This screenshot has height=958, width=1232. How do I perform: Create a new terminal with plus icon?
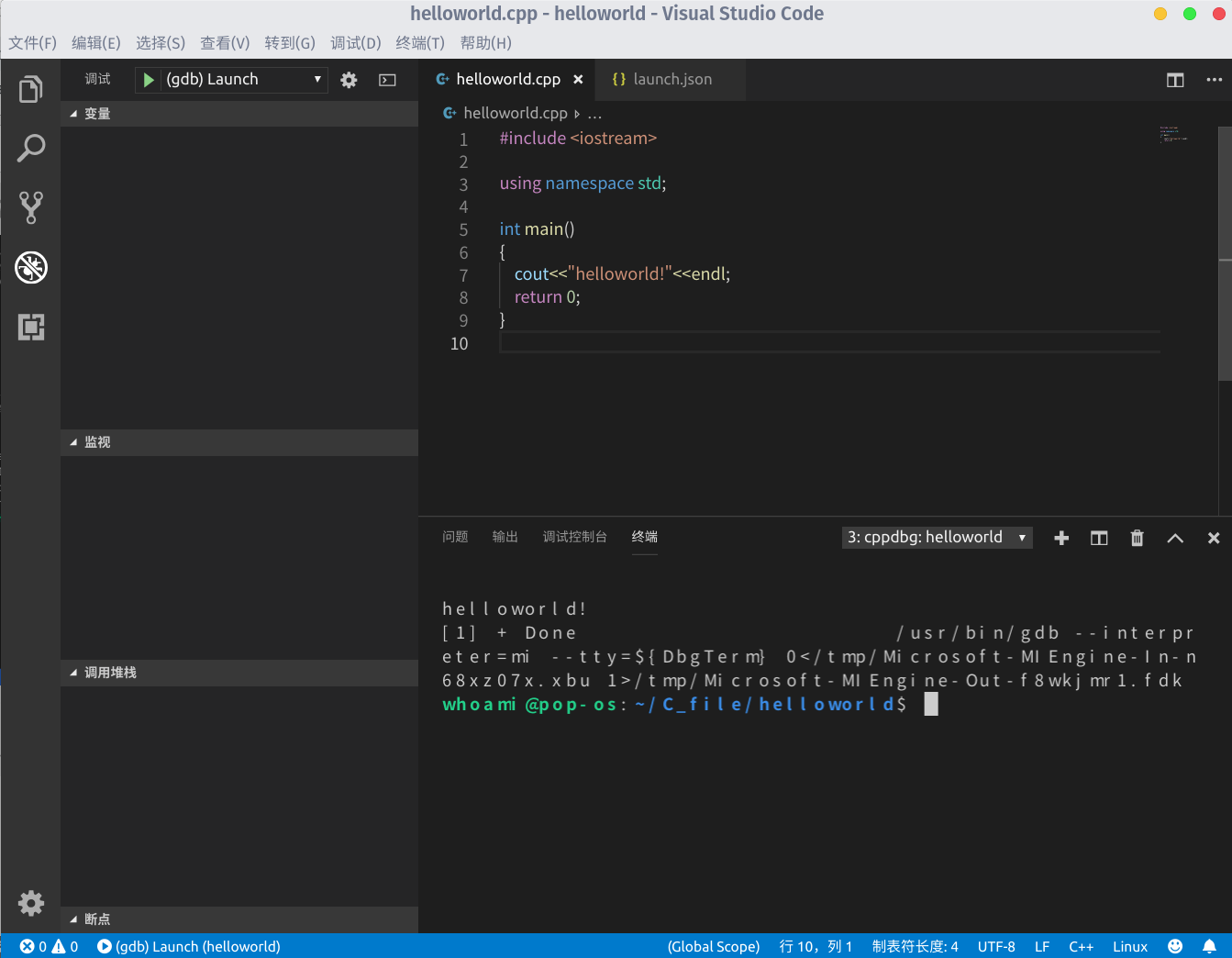(x=1061, y=538)
